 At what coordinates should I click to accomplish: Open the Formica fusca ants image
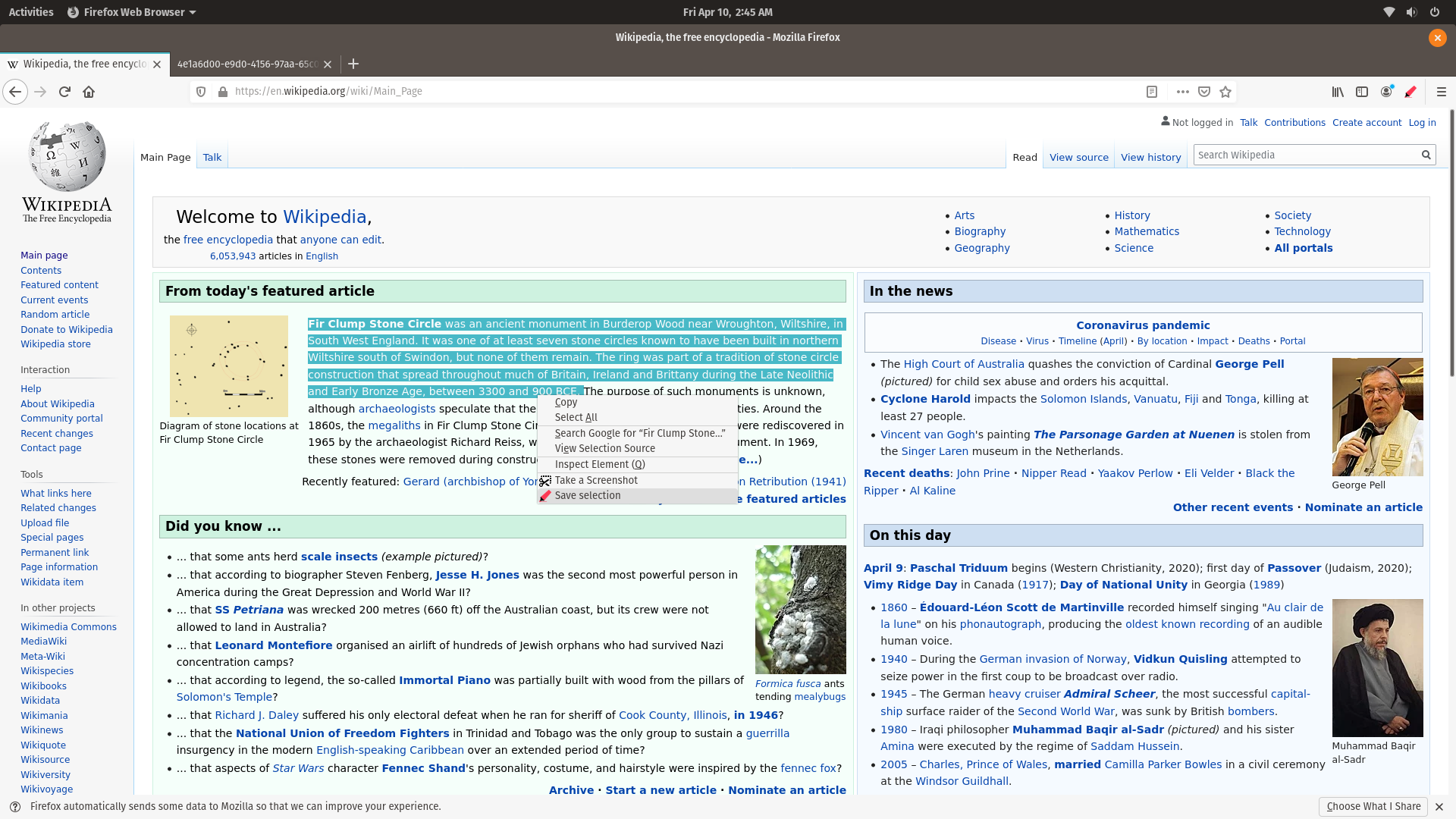click(x=800, y=610)
